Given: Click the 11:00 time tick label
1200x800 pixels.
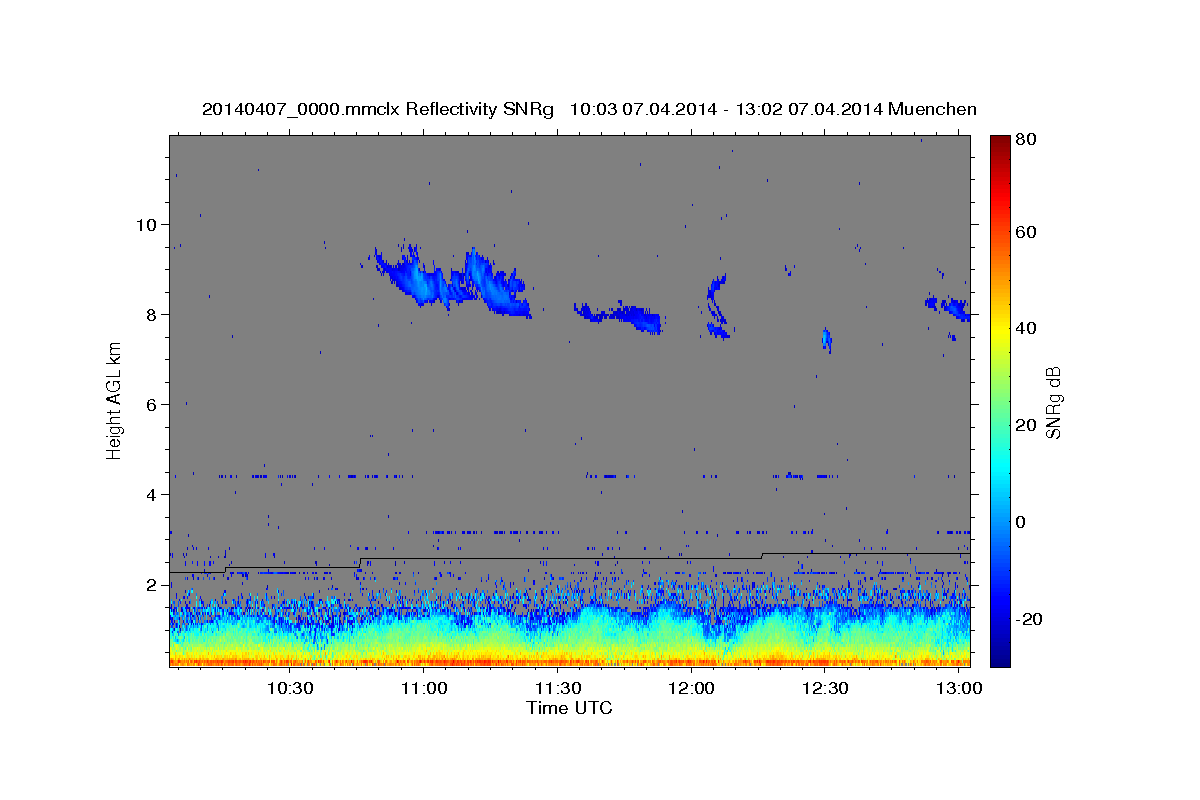Looking at the screenshot, I should tap(424, 689).
